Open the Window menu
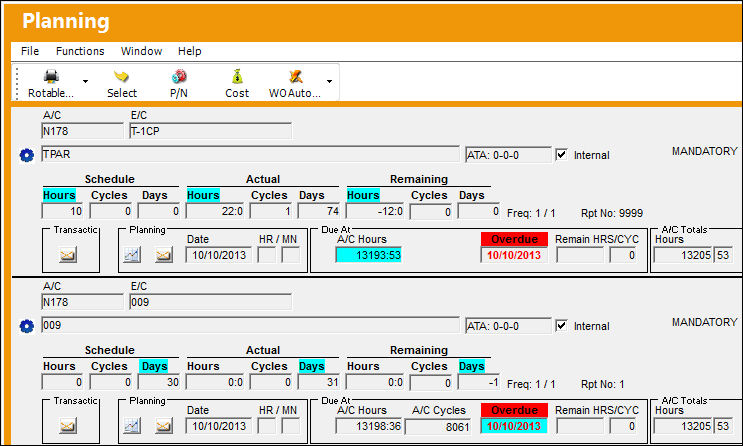743x446 pixels. (x=141, y=51)
